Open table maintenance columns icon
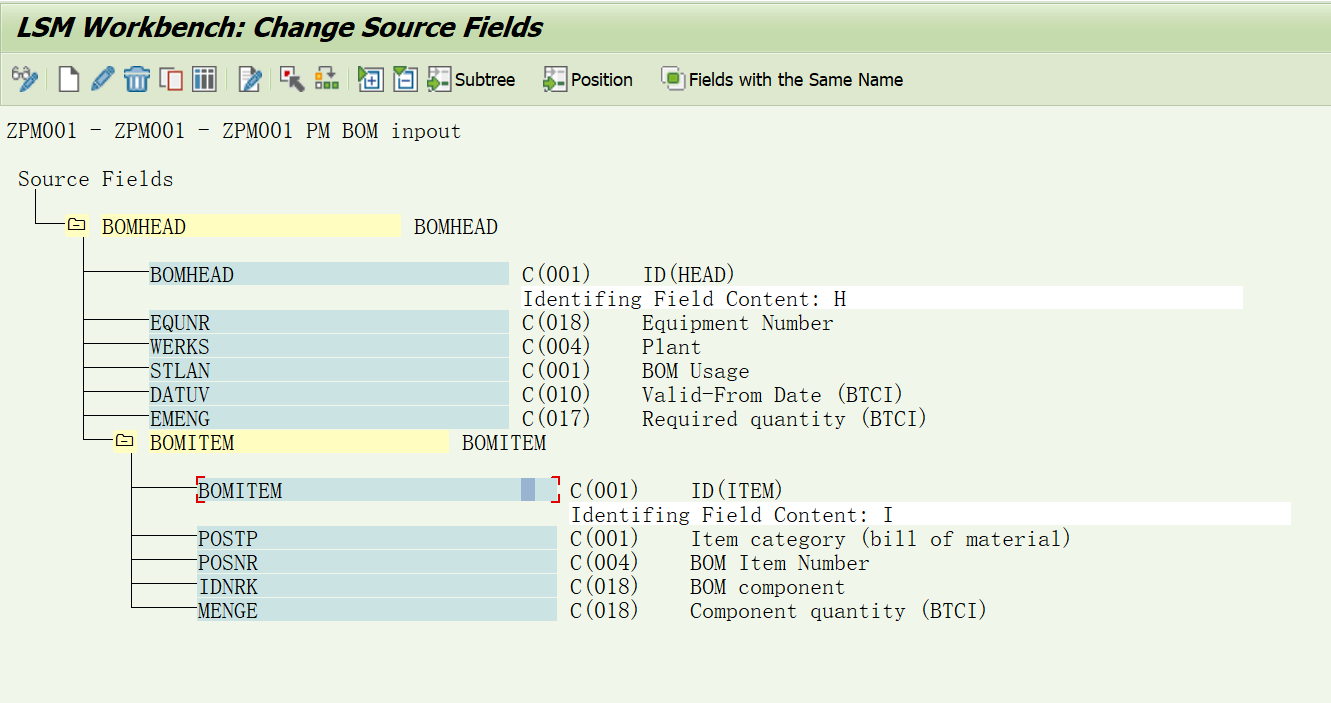Viewport: 1331px width, 703px height. pyautogui.click(x=205, y=78)
